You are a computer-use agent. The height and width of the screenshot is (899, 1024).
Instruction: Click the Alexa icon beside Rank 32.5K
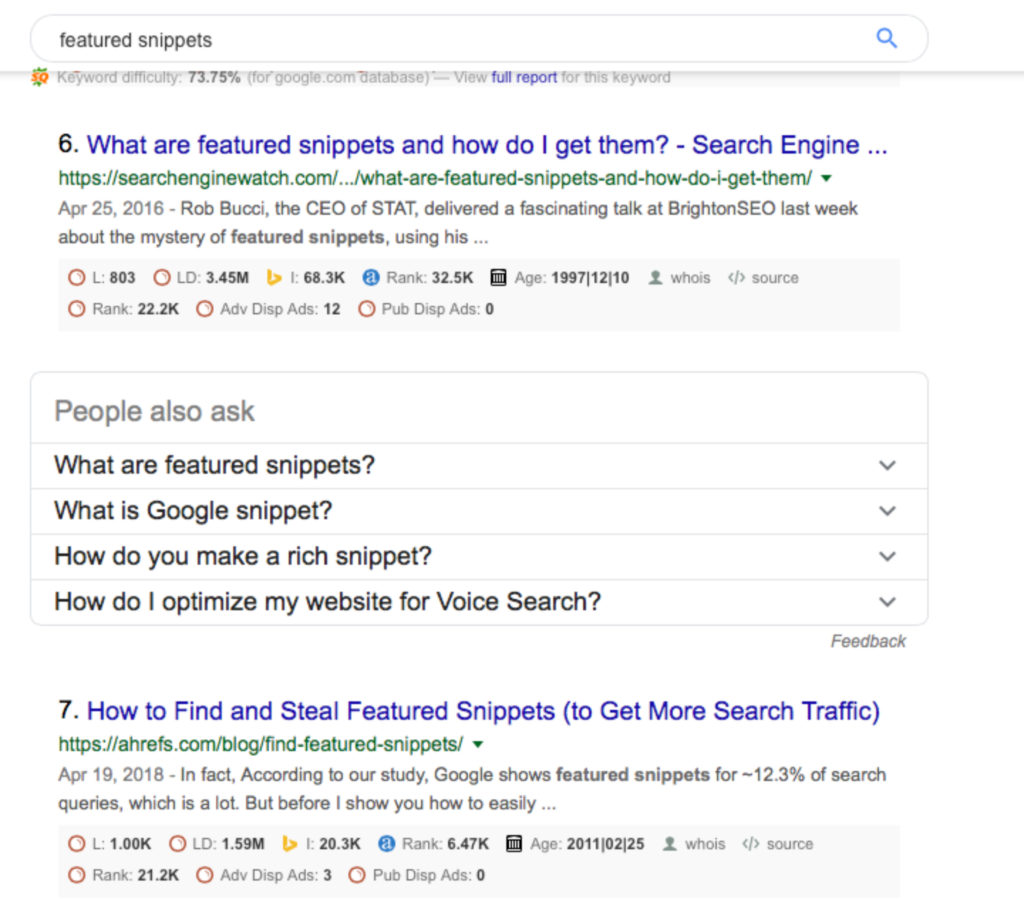pyautogui.click(x=371, y=277)
